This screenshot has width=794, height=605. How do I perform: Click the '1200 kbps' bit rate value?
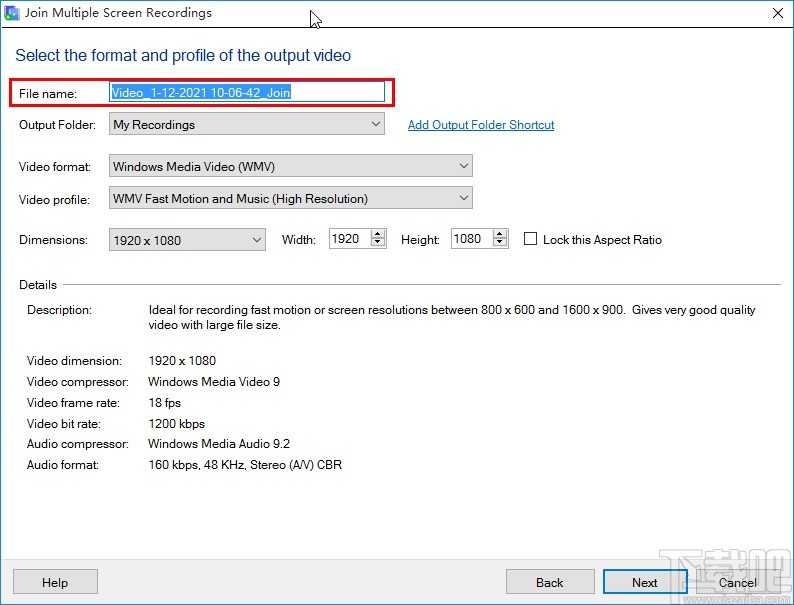177,424
